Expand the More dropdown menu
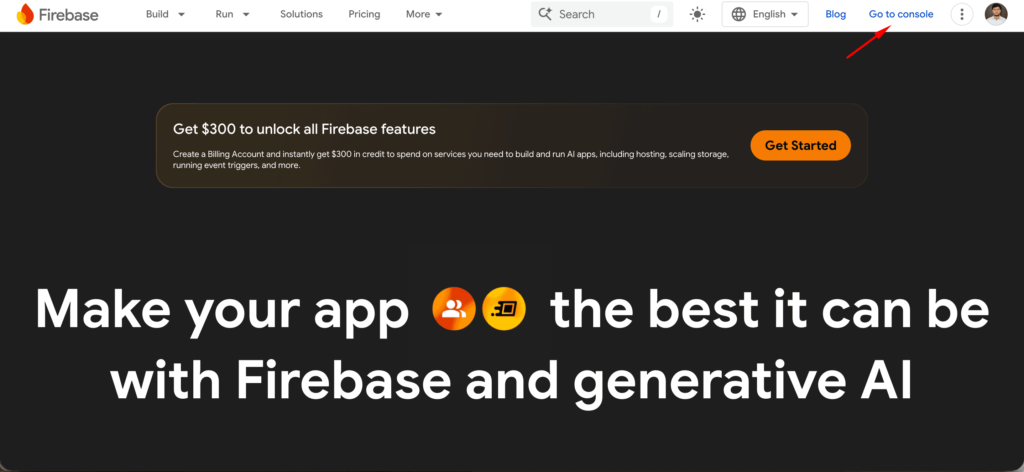The height and width of the screenshot is (472, 1024). point(424,14)
